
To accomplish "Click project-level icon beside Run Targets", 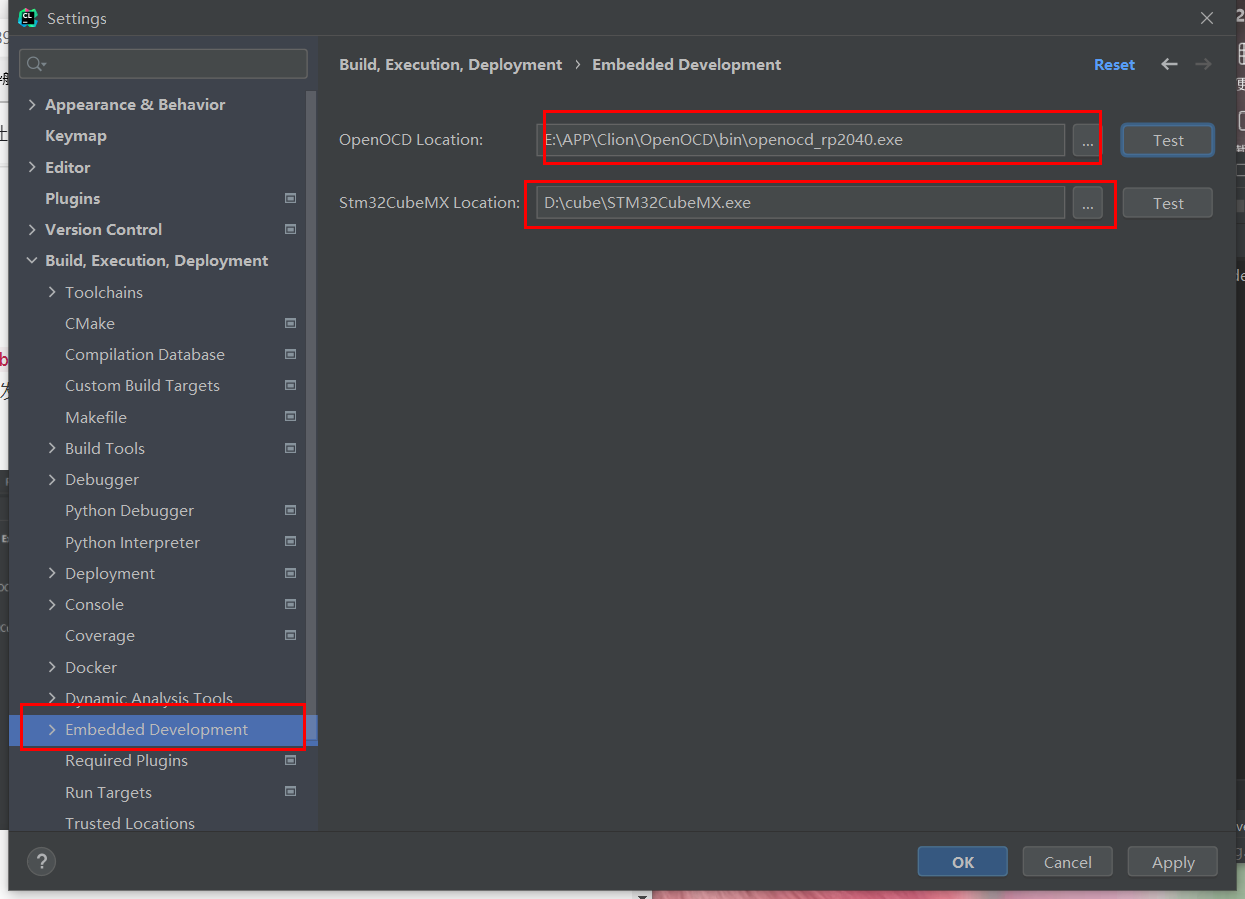I will coord(290,792).
